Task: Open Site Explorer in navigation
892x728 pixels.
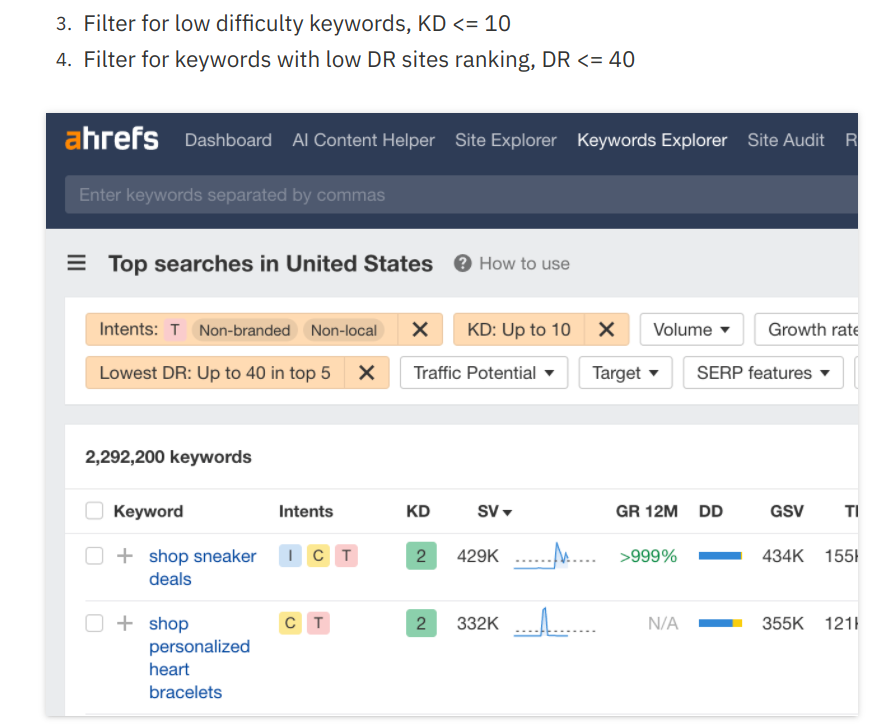Action: [x=506, y=140]
